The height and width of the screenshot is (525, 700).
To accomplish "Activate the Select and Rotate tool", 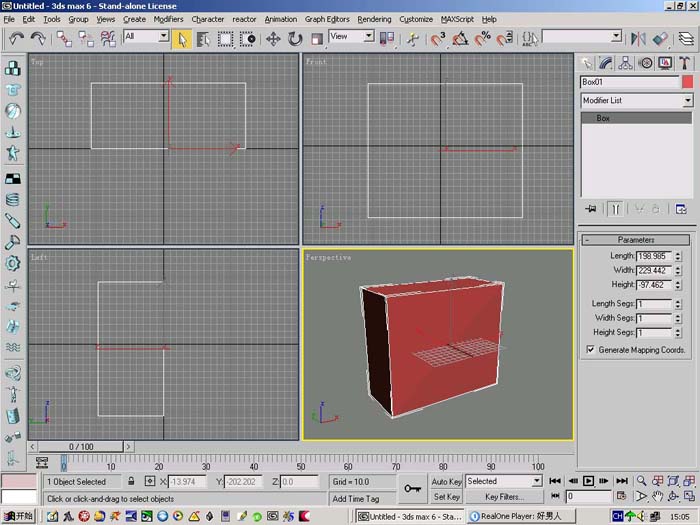I will pyautogui.click(x=295, y=39).
